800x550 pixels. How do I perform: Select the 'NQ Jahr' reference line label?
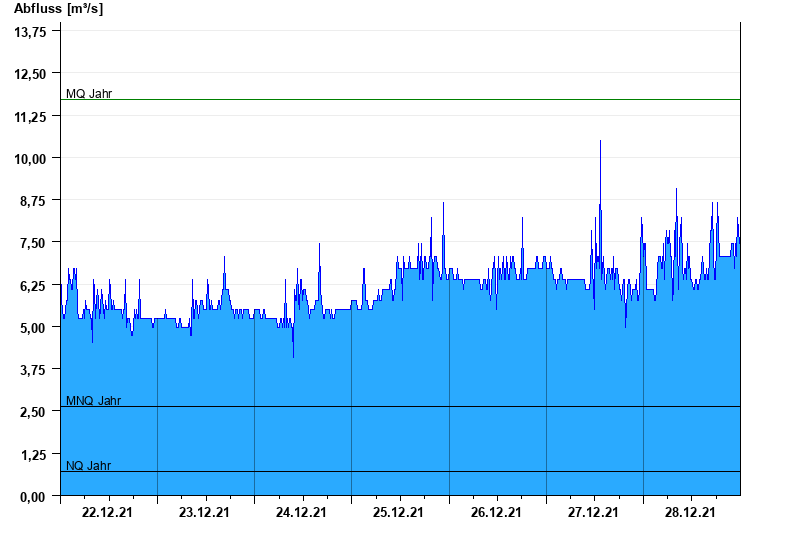(x=88, y=465)
